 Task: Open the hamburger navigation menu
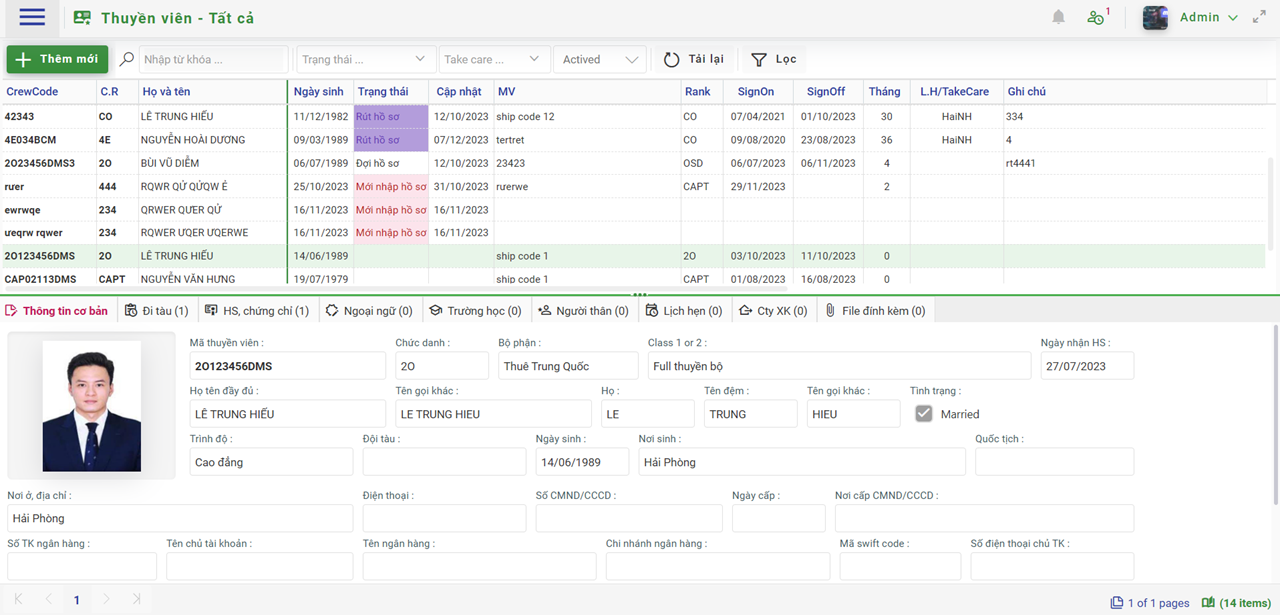click(x=32, y=17)
